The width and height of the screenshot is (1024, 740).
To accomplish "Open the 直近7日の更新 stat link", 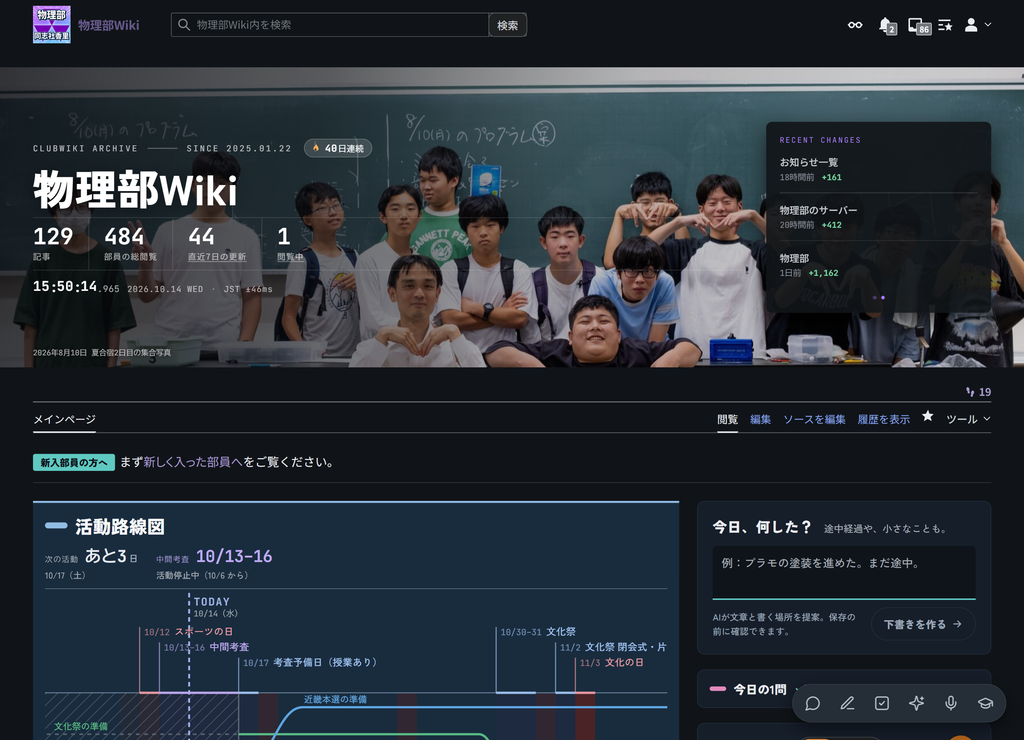I will [x=217, y=257].
